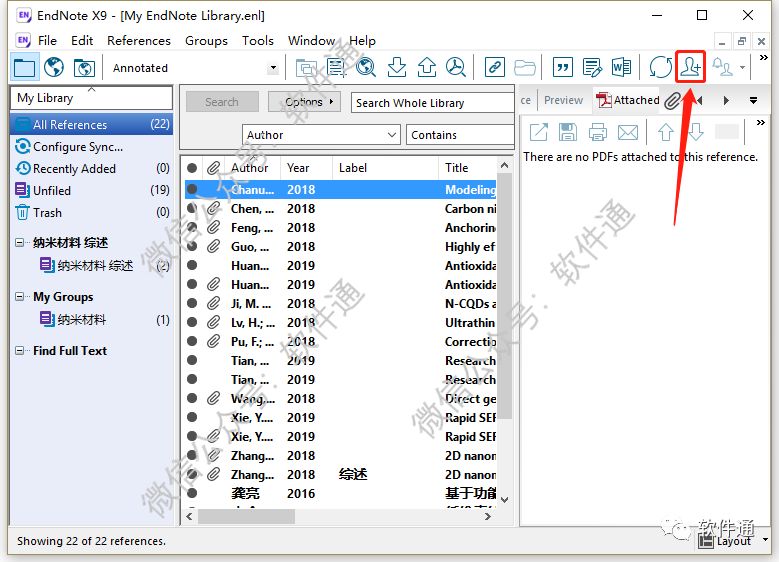Click Online Search magnifier globe icon
This screenshot has height=562, width=779.
(366, 67)
